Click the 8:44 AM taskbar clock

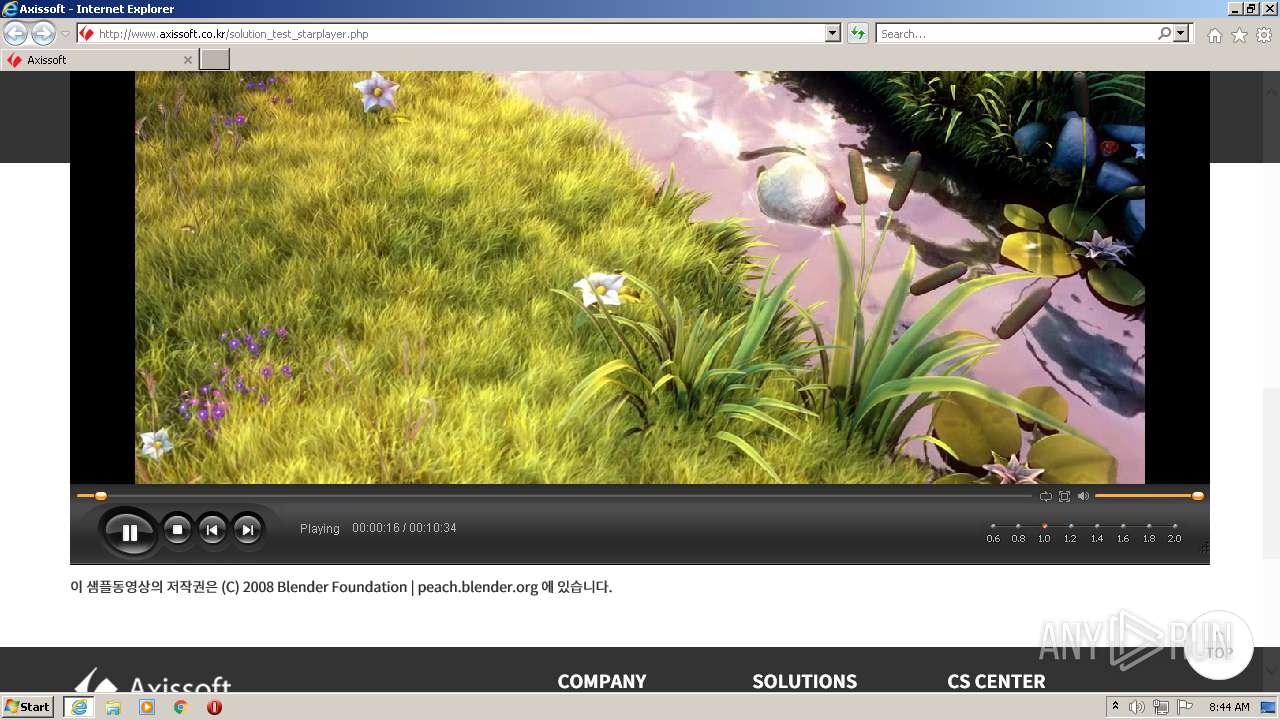[1229, 707]
